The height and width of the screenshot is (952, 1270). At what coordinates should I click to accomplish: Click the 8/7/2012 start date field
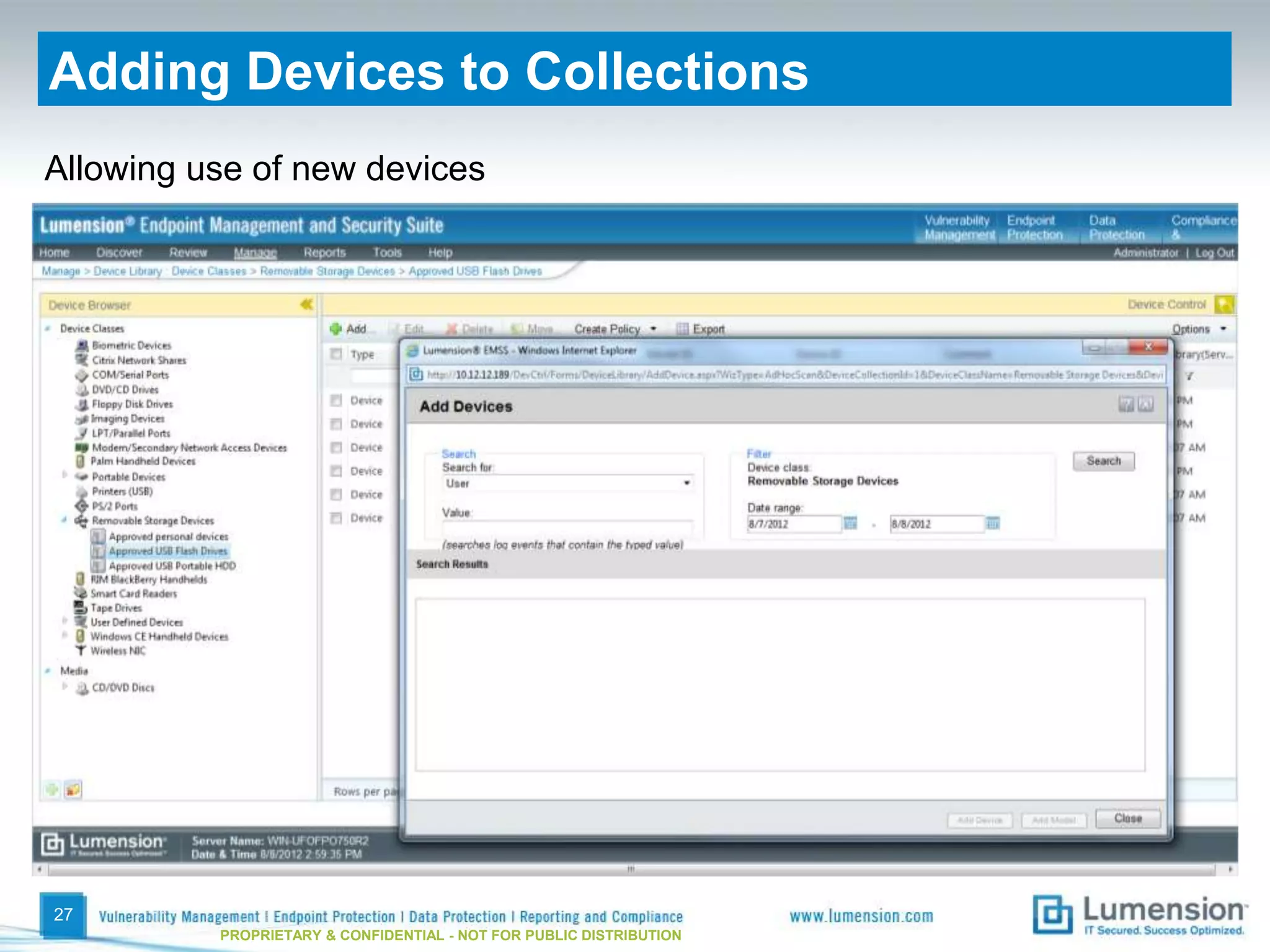point(794,524)
